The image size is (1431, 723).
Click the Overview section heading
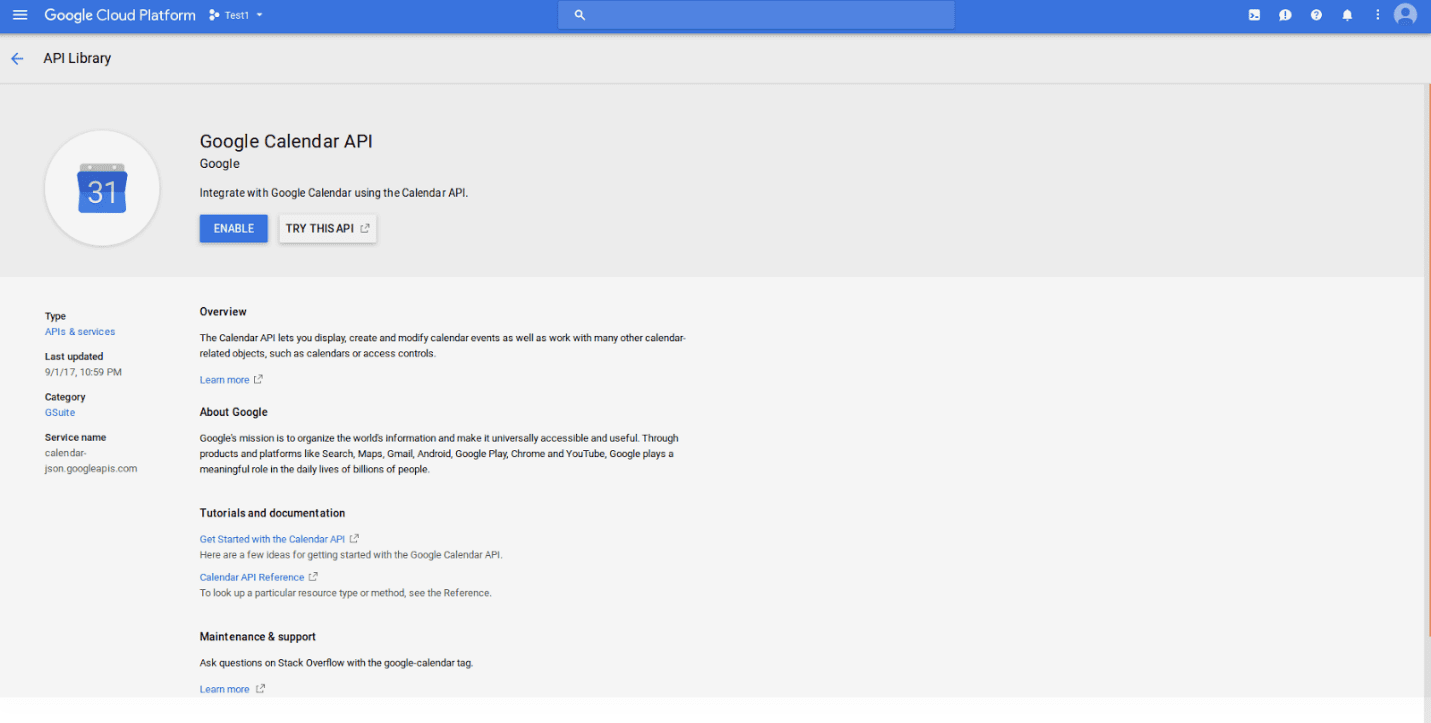pos(223,312)
